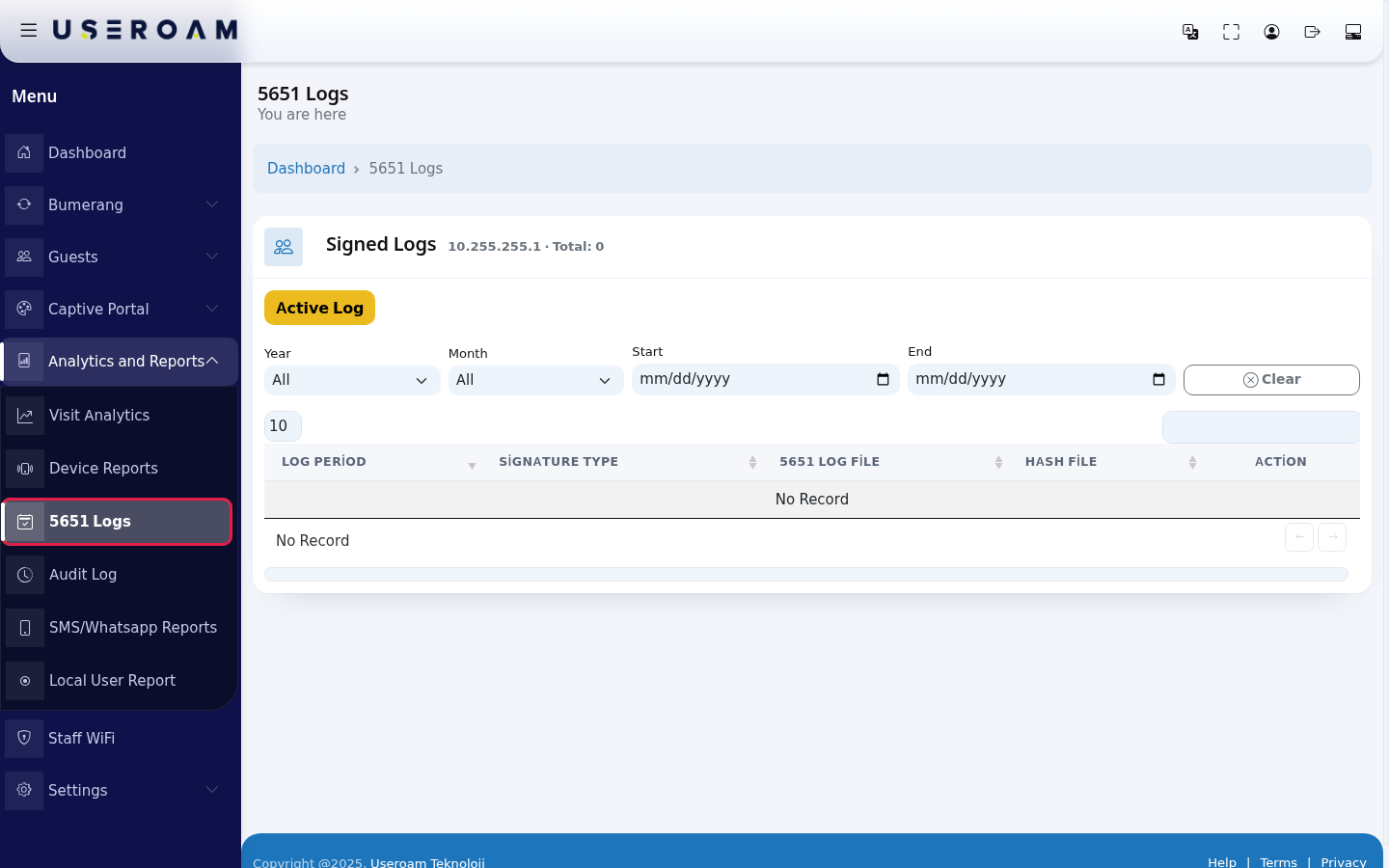The width and height of the screenshot is (1389, 868).
Task: Click the Help footer link
Action: 1222,861
